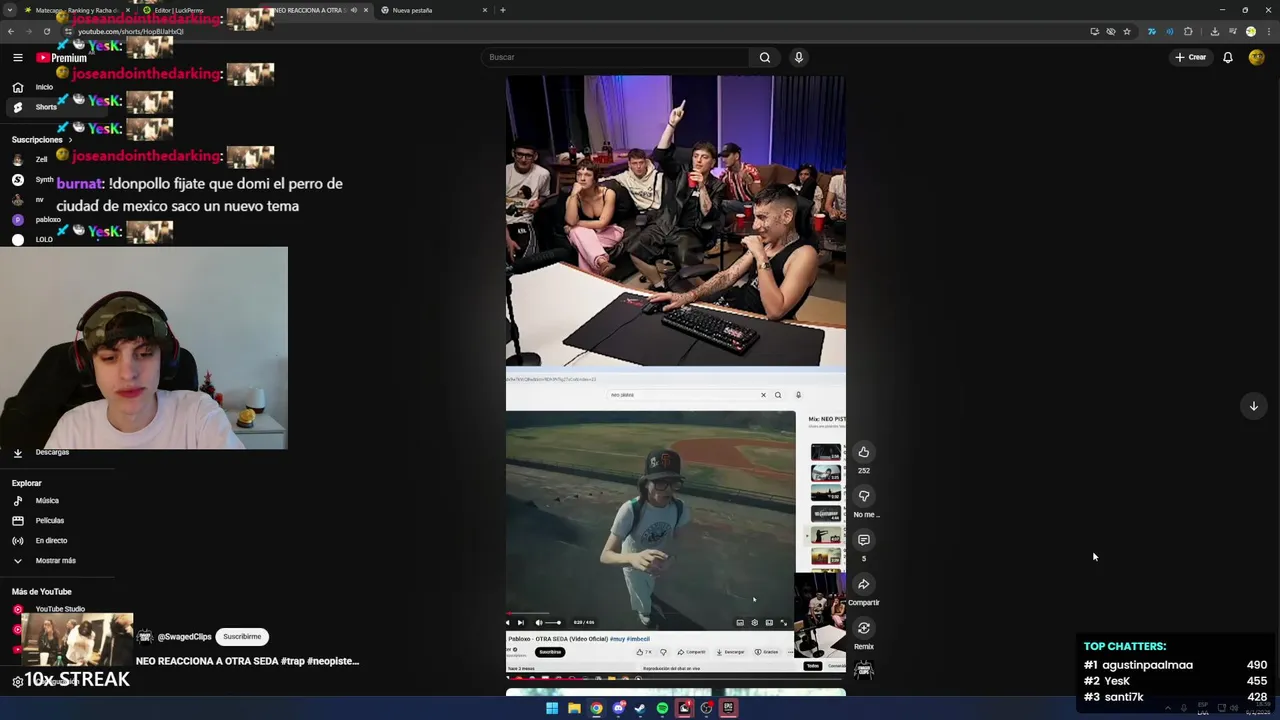This screenshot has height=720, width=1280.
Task: Remix this Short
Action: click(864, 628)
